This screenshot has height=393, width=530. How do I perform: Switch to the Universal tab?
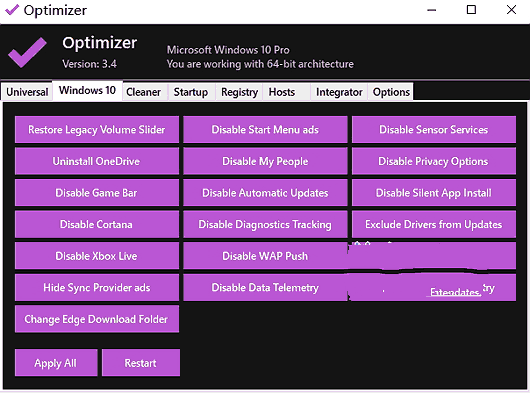click(x=27, y=92)
